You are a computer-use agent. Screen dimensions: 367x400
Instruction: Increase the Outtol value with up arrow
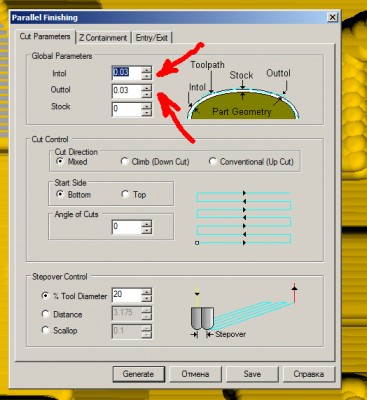(146, 88)
